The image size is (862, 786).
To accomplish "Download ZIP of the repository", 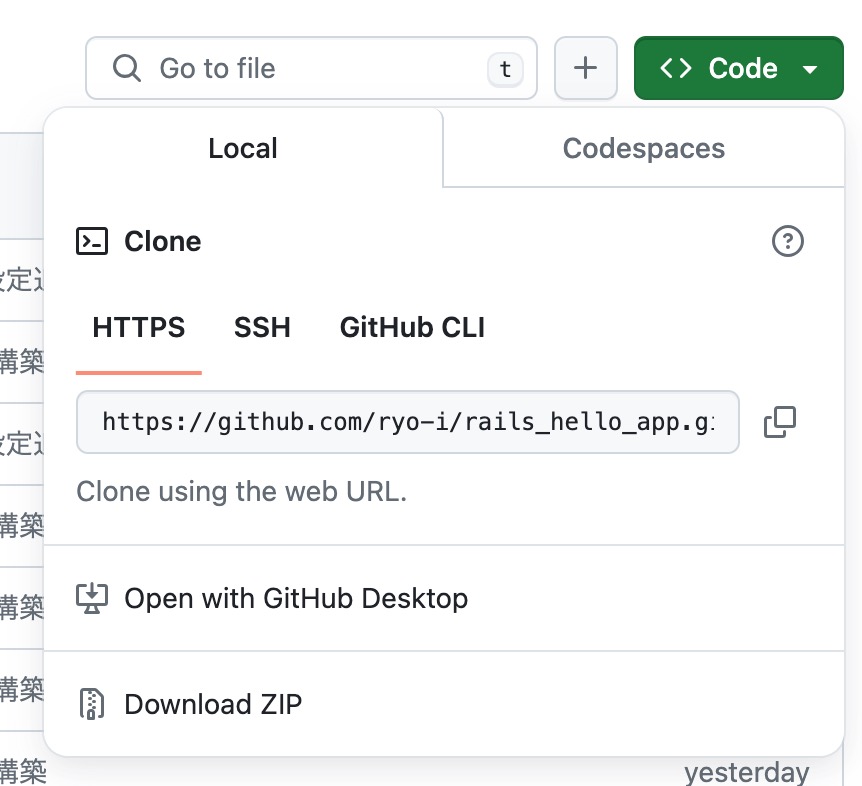I will point(444,704).
